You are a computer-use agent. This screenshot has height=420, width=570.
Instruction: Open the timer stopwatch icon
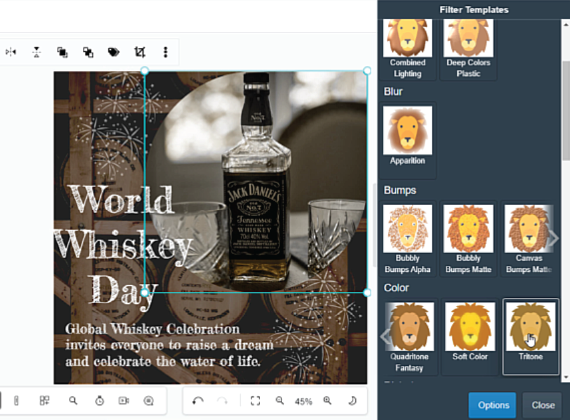[99, 401]
